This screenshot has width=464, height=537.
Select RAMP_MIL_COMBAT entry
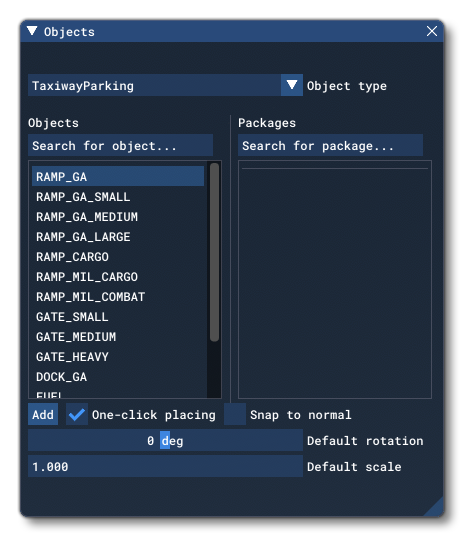118,297
